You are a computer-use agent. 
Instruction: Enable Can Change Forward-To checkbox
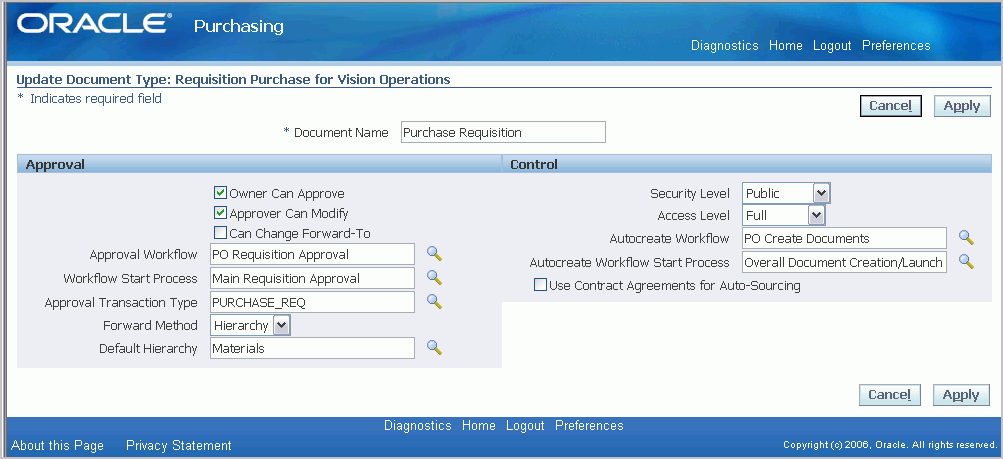(x=220, y=233)
